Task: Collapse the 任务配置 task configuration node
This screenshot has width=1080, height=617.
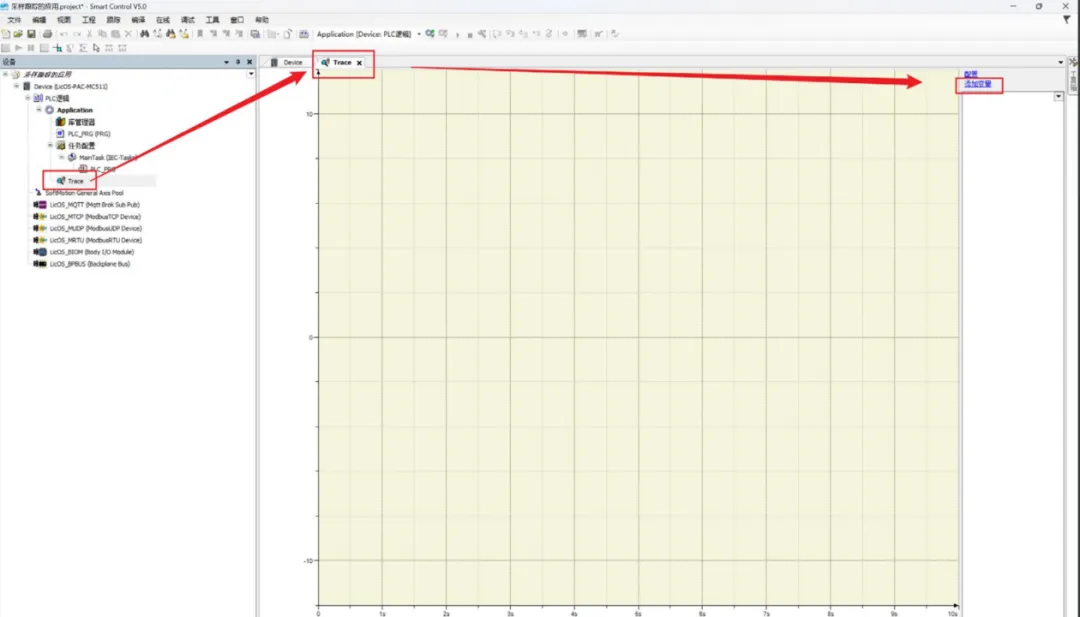Action: tap(50, 146)
